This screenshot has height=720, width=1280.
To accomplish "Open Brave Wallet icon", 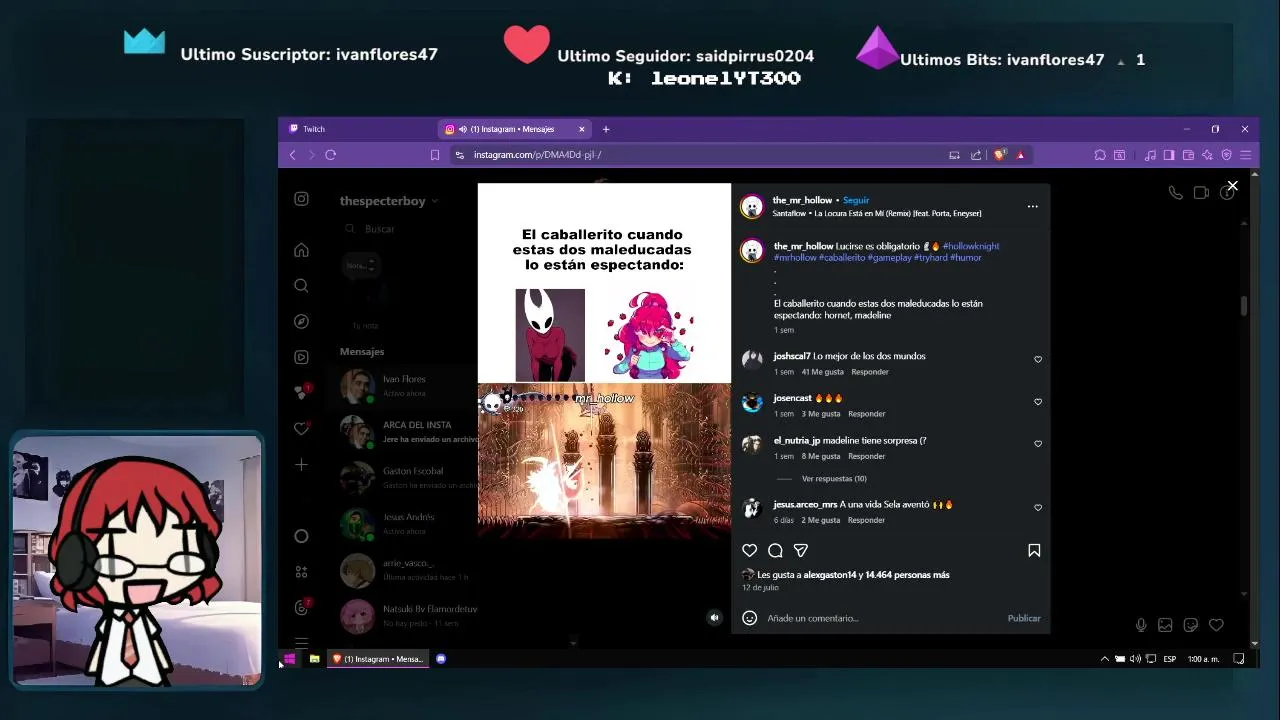I will coord(1188,155).
